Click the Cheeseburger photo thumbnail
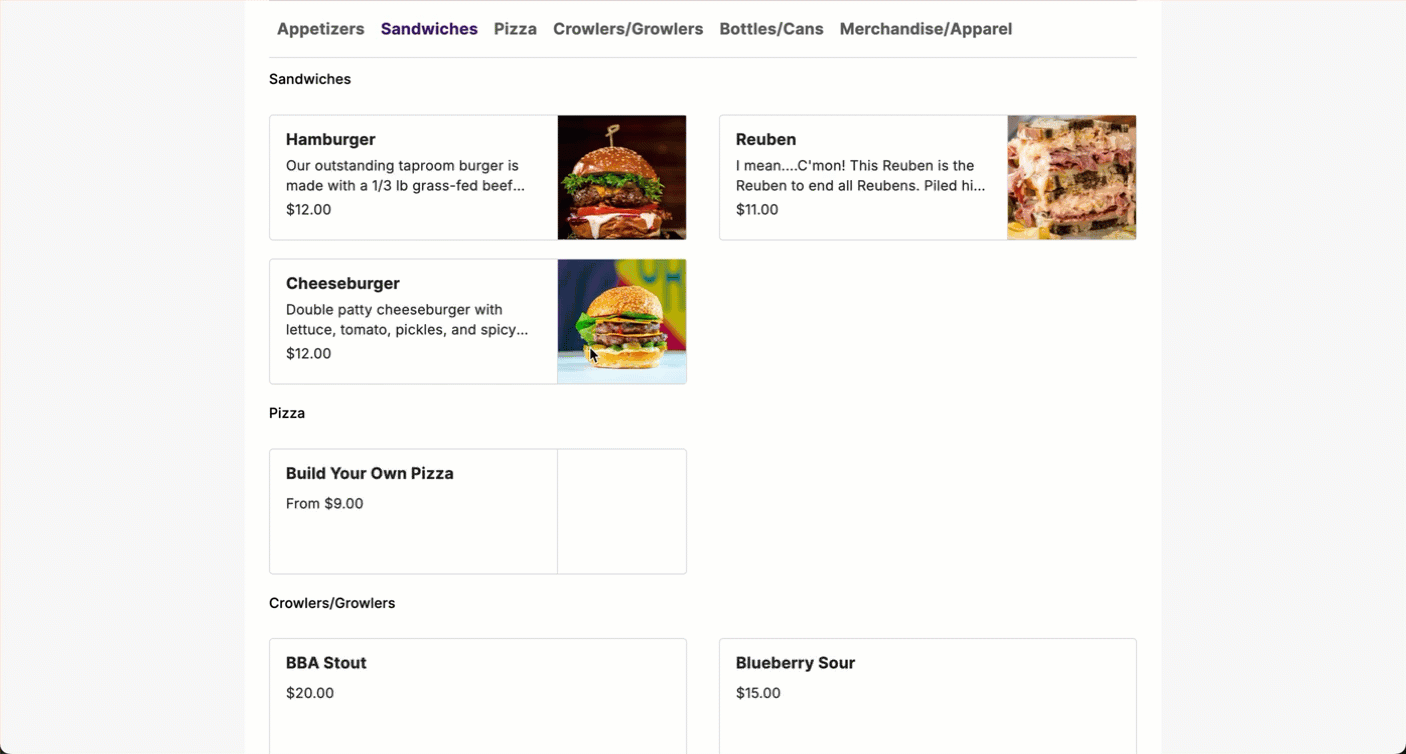The image size is (1406, 754). click(x=621, y=321)
